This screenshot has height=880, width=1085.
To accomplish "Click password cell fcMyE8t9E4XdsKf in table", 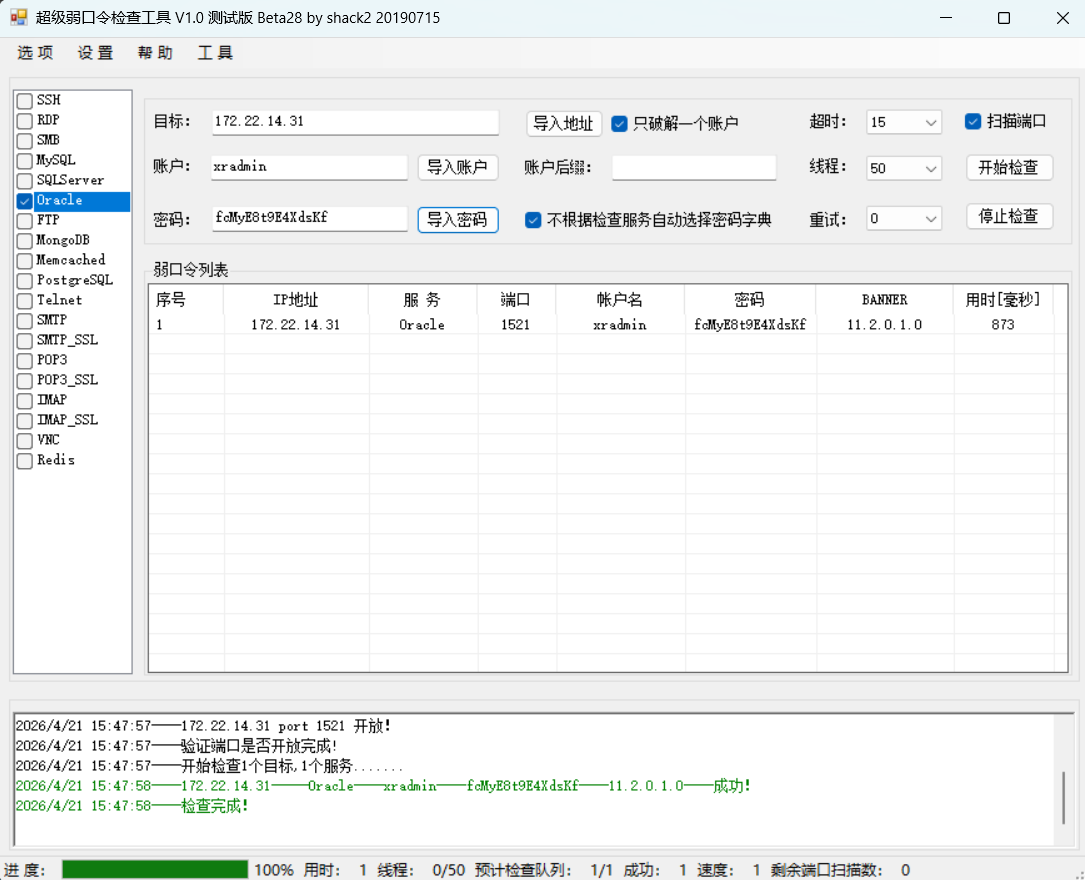I will 750,324.
